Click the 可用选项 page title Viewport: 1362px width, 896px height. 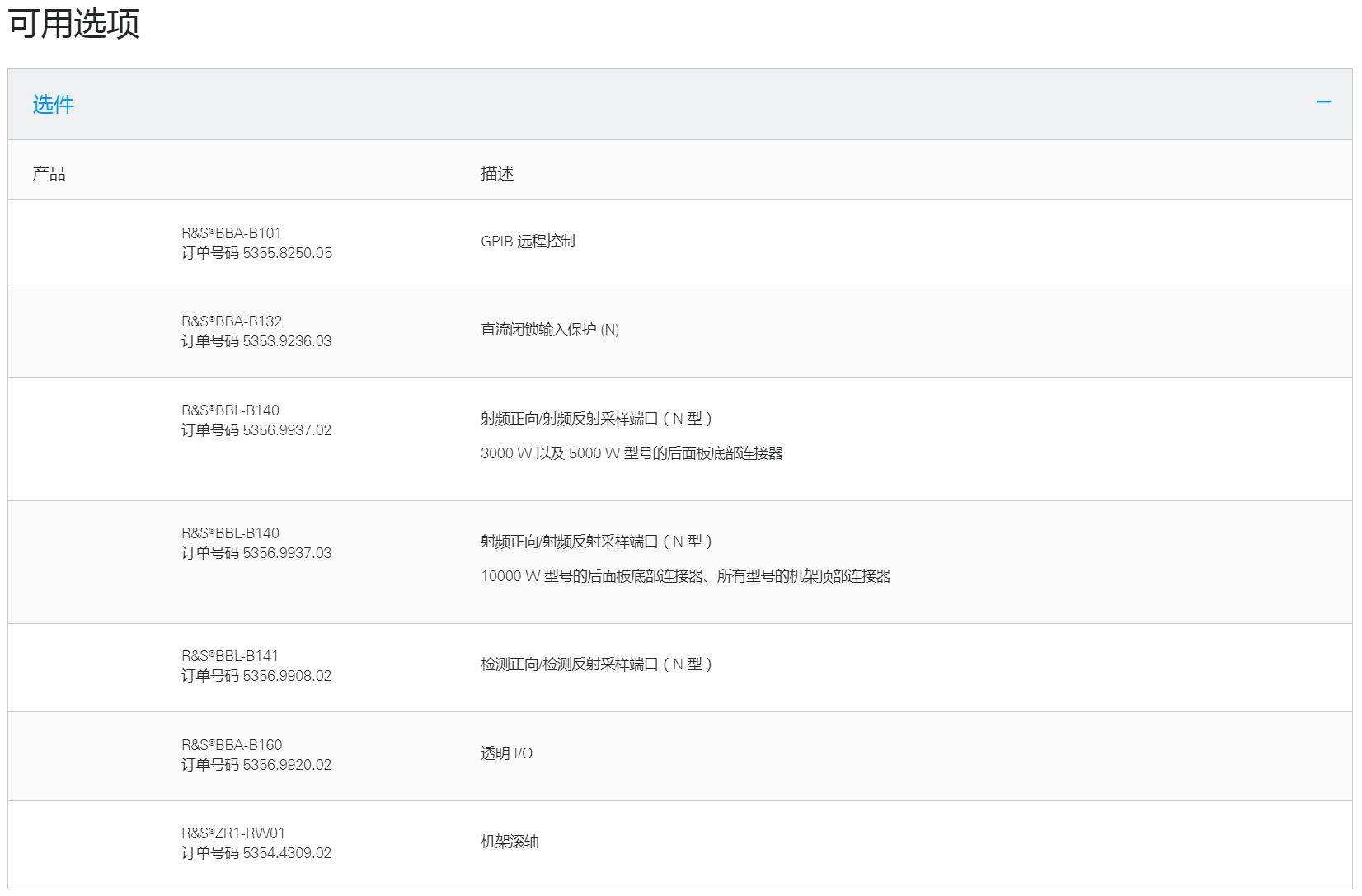coord(74,23)
